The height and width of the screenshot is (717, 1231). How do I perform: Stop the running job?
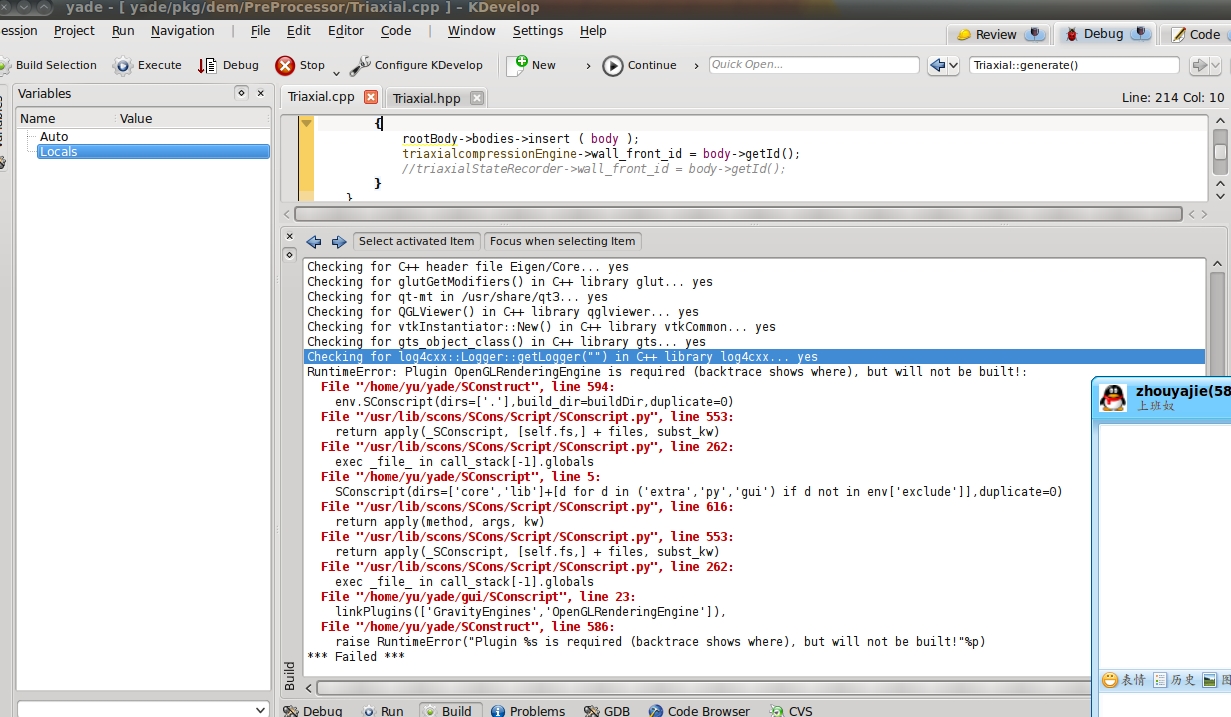point(285,66)
